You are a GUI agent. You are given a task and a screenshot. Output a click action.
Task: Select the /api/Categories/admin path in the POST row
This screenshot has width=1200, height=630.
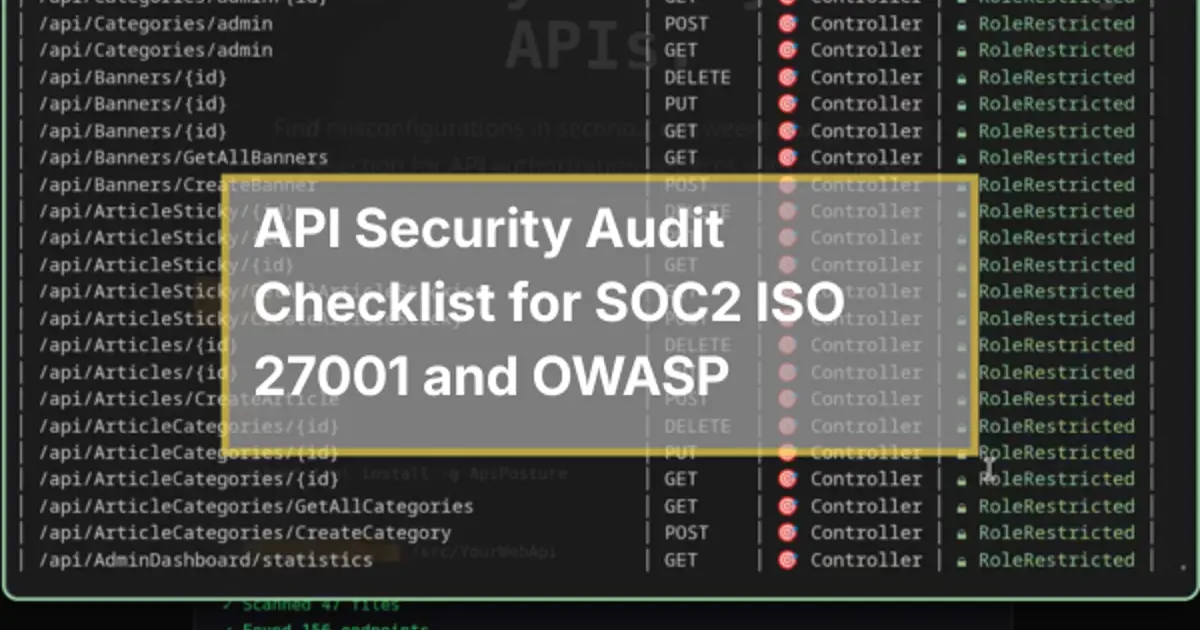point(156,23)
